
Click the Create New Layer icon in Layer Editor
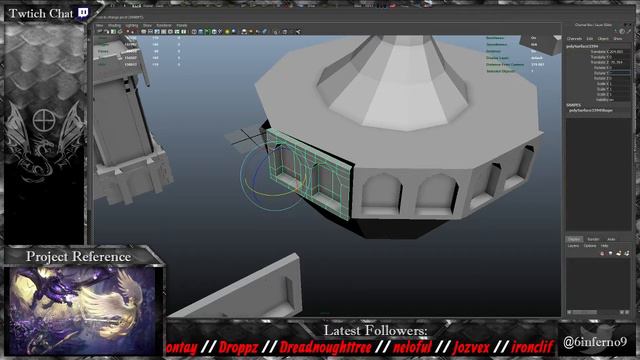click(x=619, y=253)
